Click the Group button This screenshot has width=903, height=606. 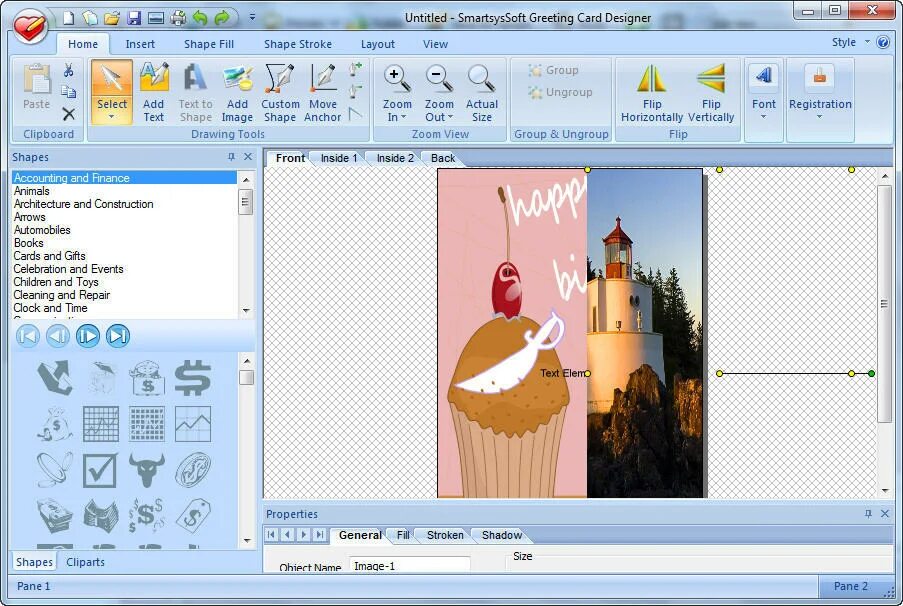pyautogui.click(x=553, y=70)
